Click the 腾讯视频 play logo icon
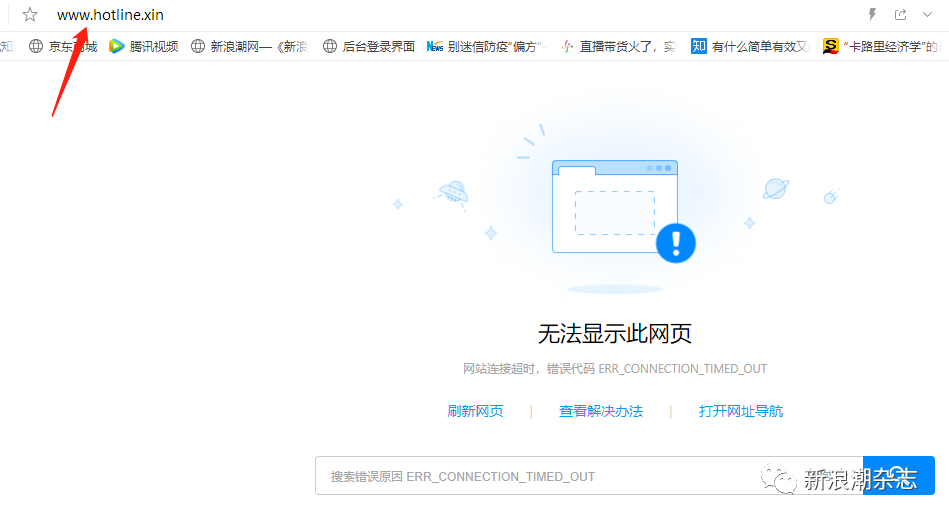This screenshot has height=521, width=949. (116, 46)
